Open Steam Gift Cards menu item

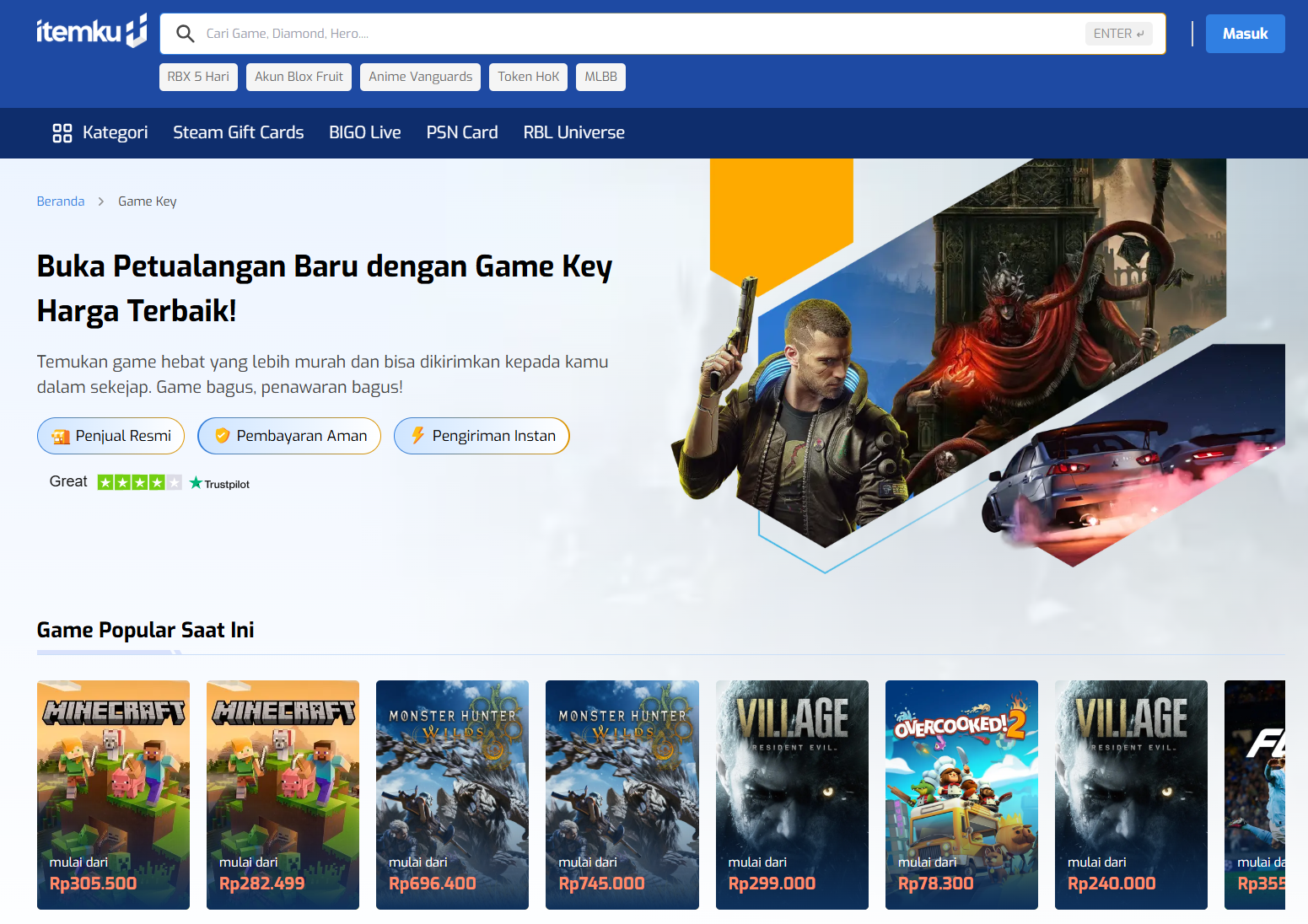238,132
